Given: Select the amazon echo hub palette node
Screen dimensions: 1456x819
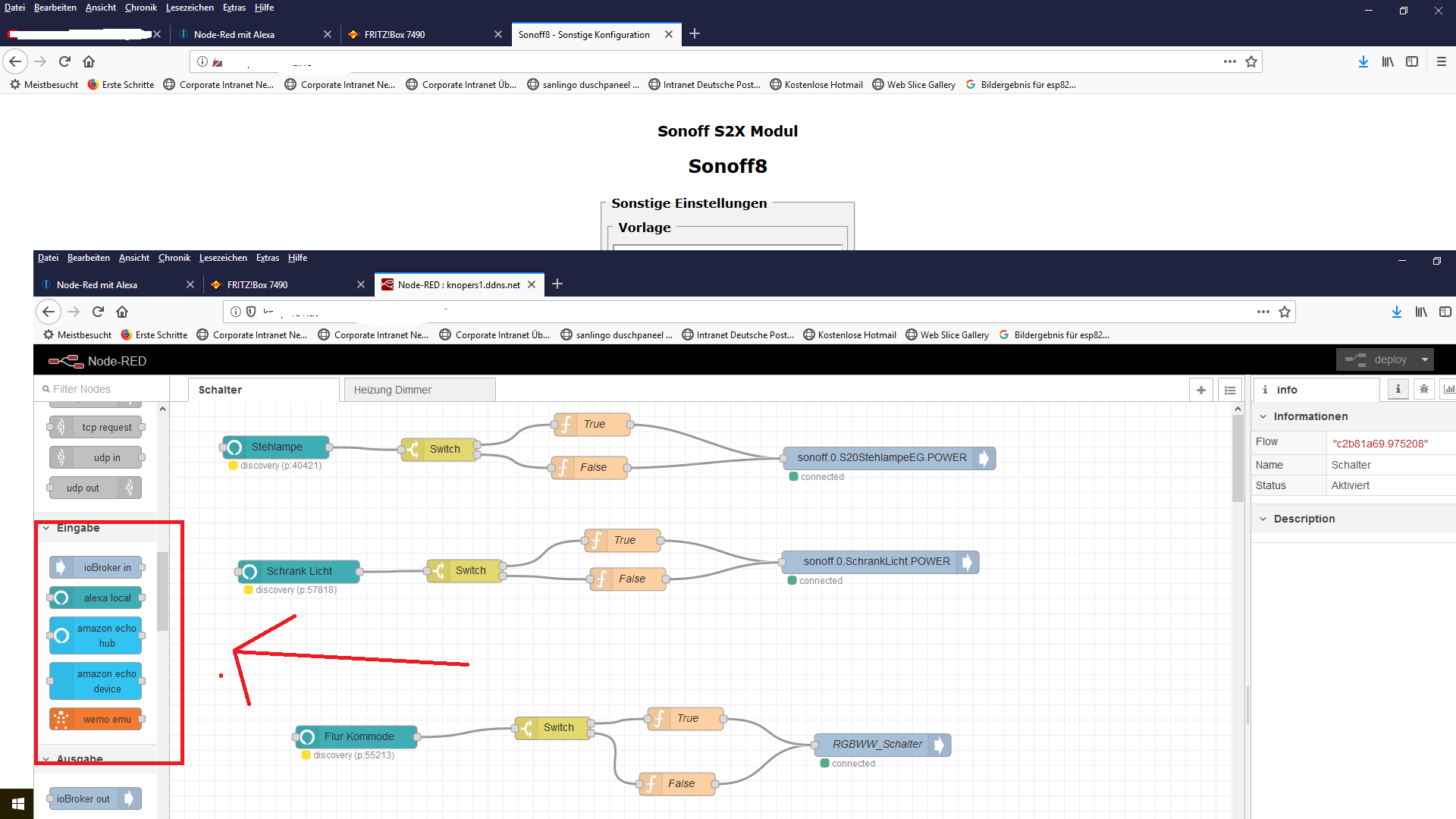Looking at the screenshot, I should 96,635.
